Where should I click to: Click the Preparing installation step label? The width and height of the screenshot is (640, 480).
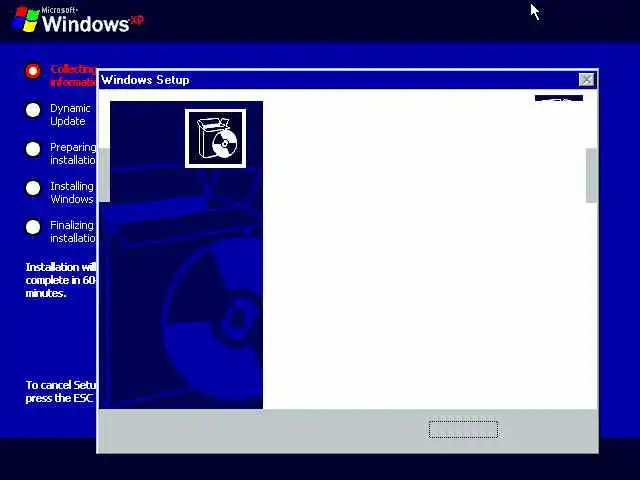pos(73,153)
